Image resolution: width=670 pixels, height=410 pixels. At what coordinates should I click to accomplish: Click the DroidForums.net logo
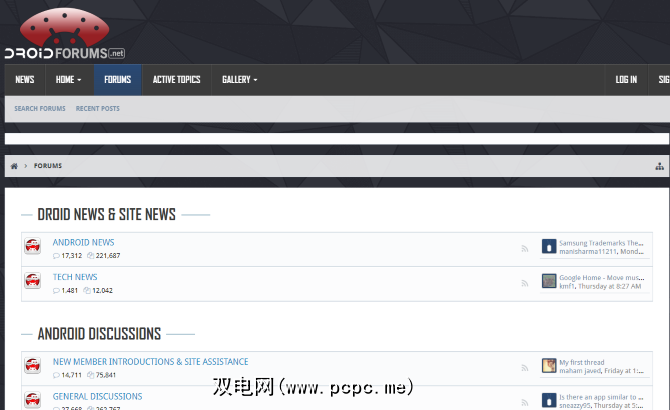pyautogui.click(x=65, y=34)
